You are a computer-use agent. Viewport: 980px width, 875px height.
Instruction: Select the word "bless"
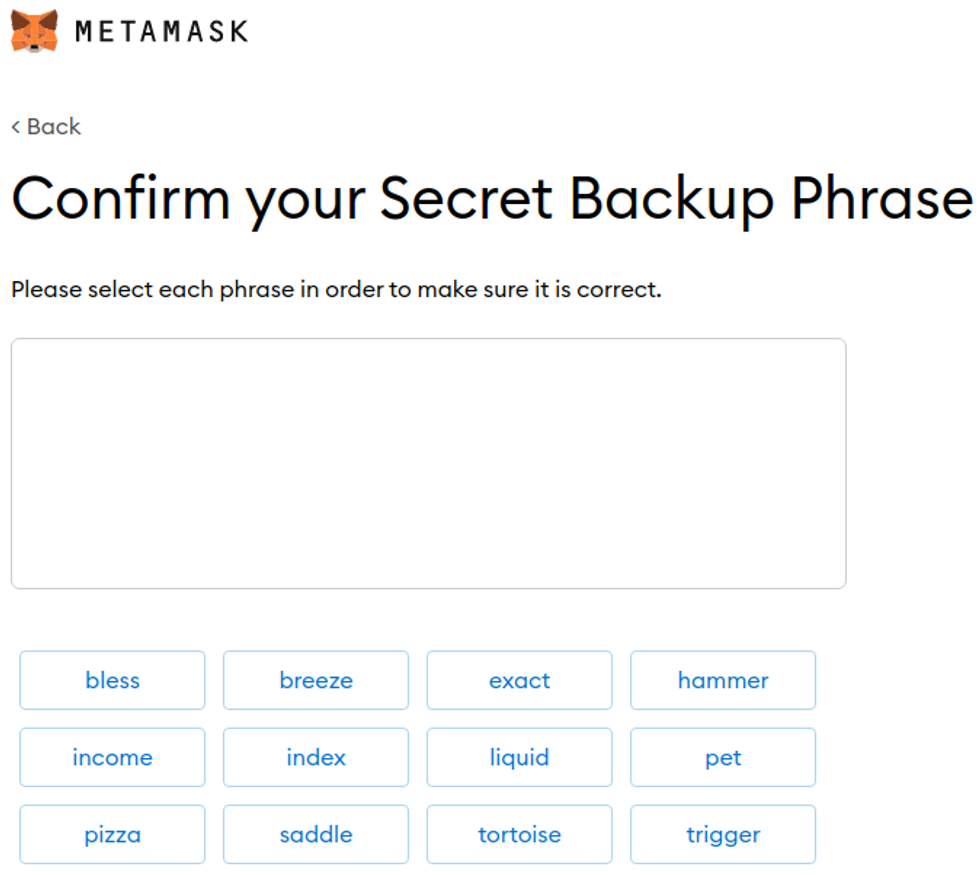(112, 680)
